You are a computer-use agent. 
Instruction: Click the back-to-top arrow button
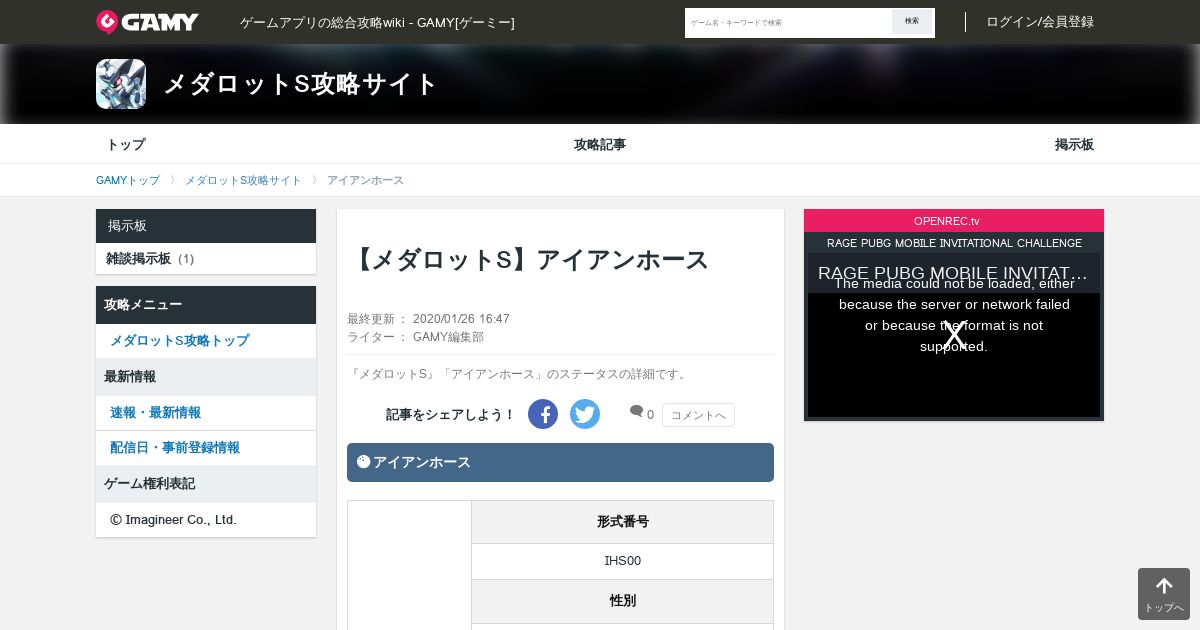pos(1164,594)
